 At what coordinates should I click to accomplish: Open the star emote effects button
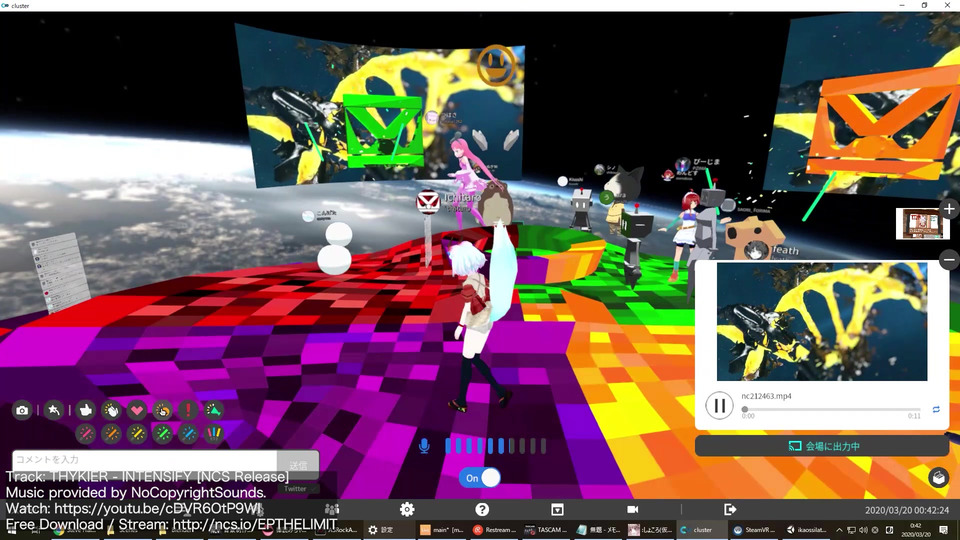coord(54,410)
